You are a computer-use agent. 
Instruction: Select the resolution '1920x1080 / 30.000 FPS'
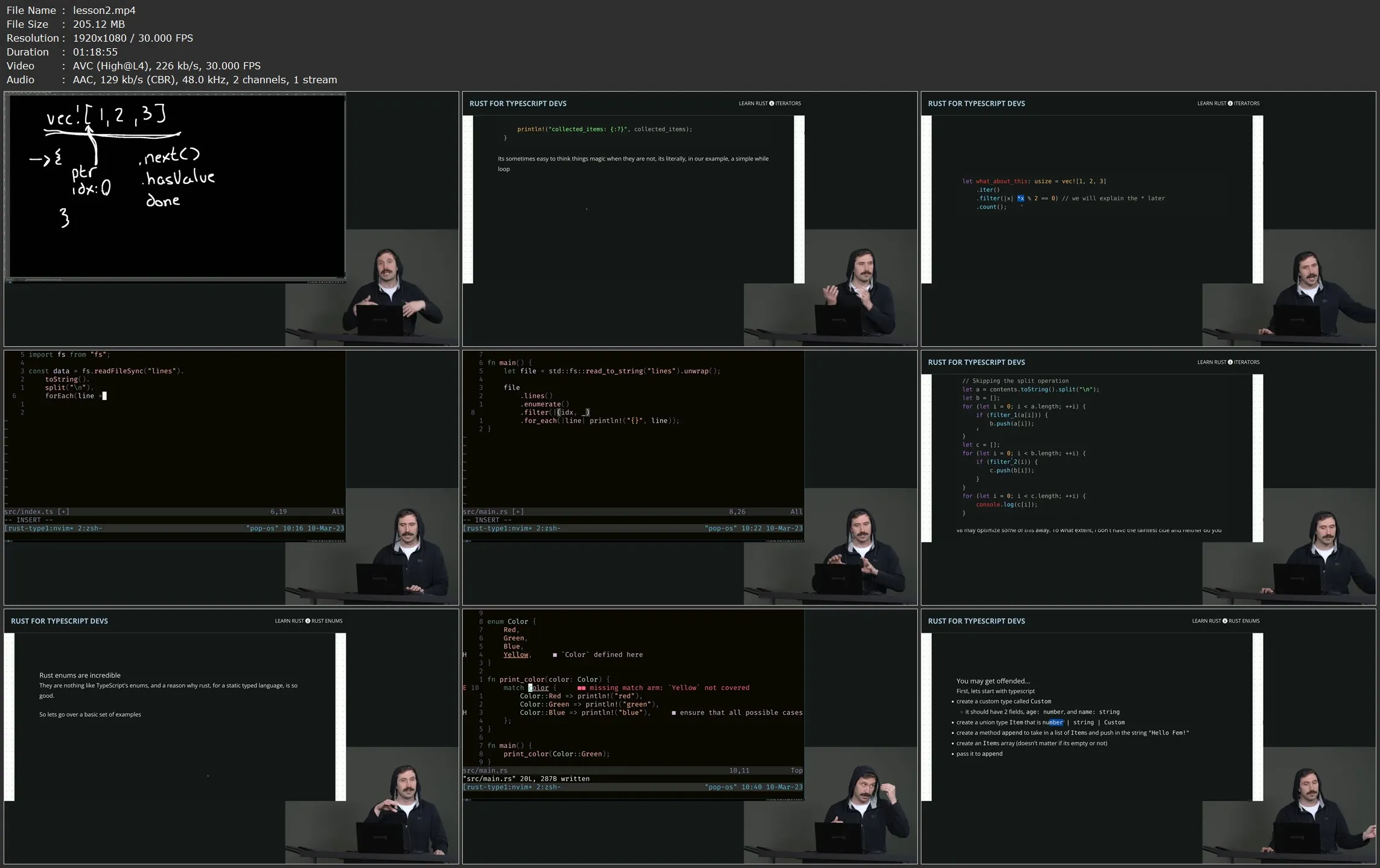point(133,38)
